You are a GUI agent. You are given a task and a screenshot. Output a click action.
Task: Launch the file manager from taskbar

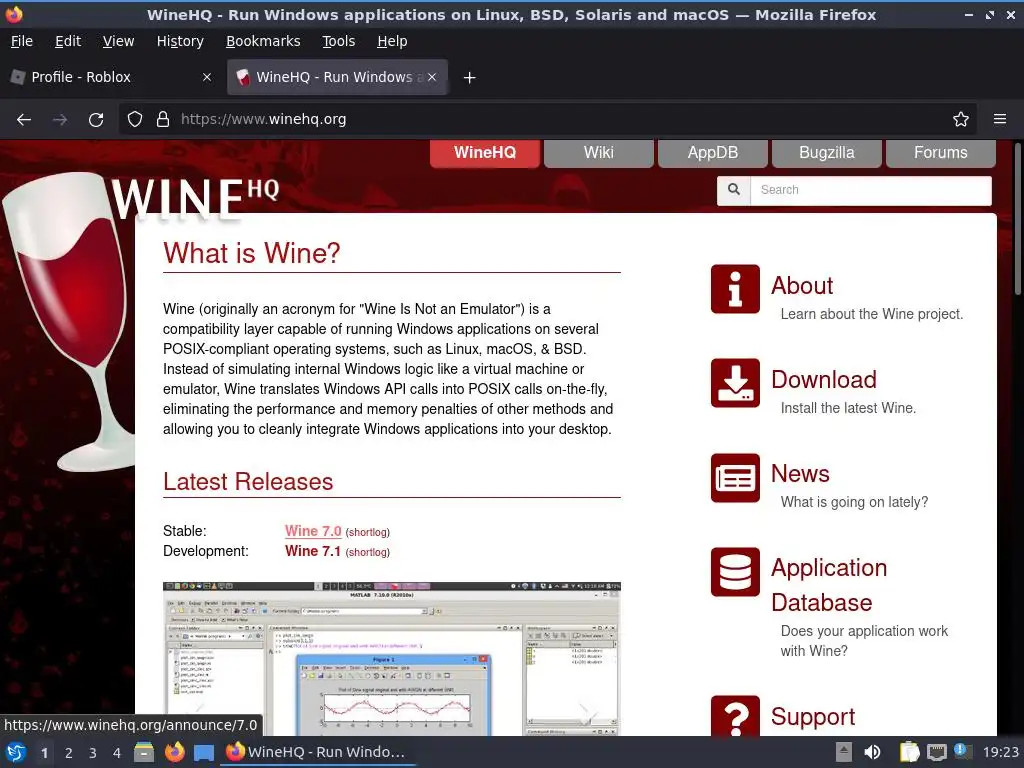[144, 752]
